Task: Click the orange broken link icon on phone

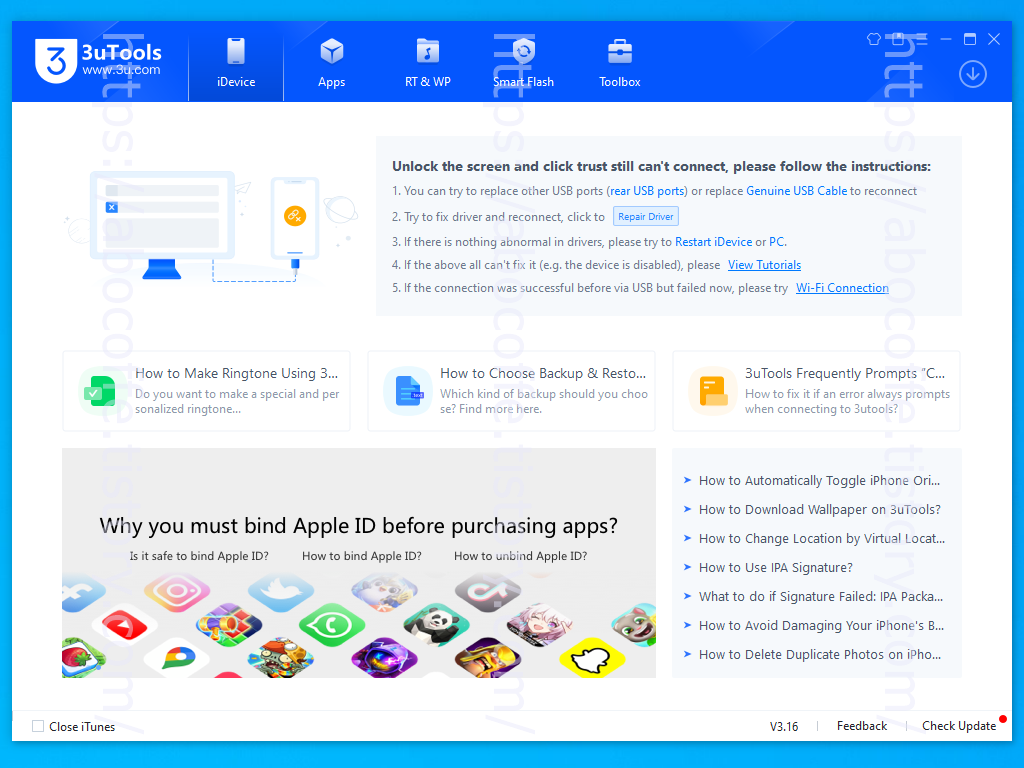Action: click(295, 216)
